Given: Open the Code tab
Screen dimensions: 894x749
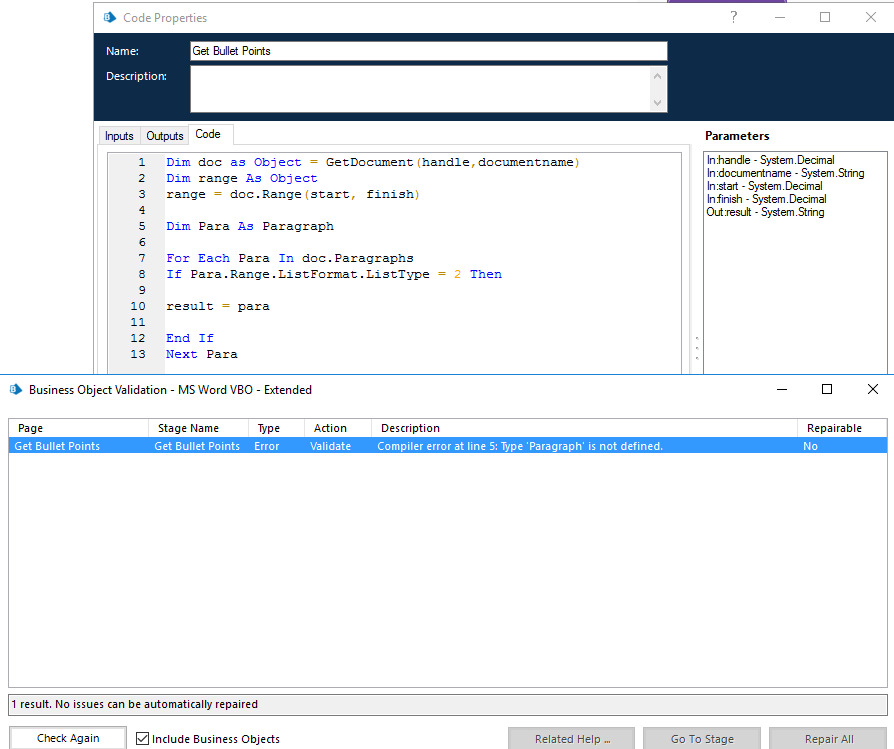Looking at the screenshot, I should pos(208,133).
